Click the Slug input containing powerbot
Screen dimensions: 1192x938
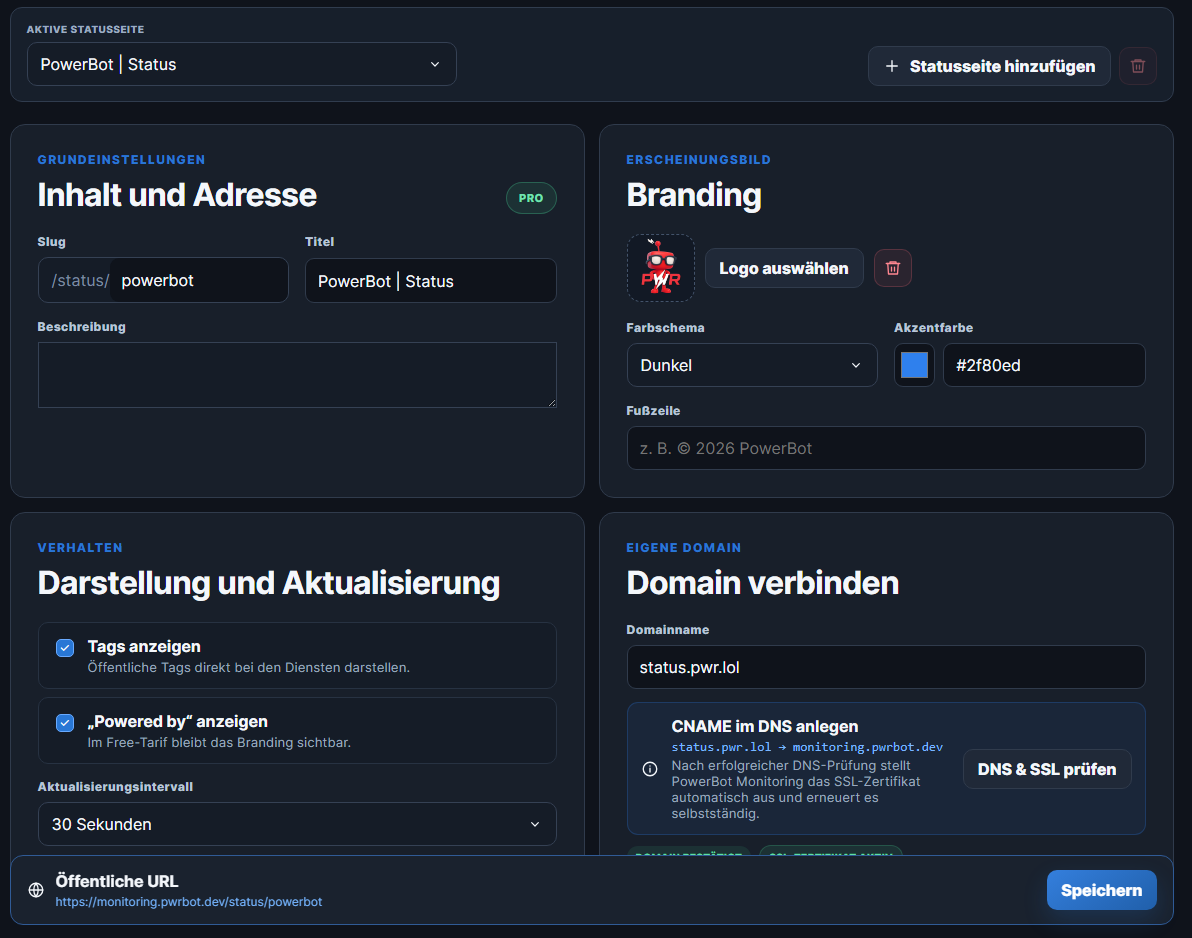point(199,280)
